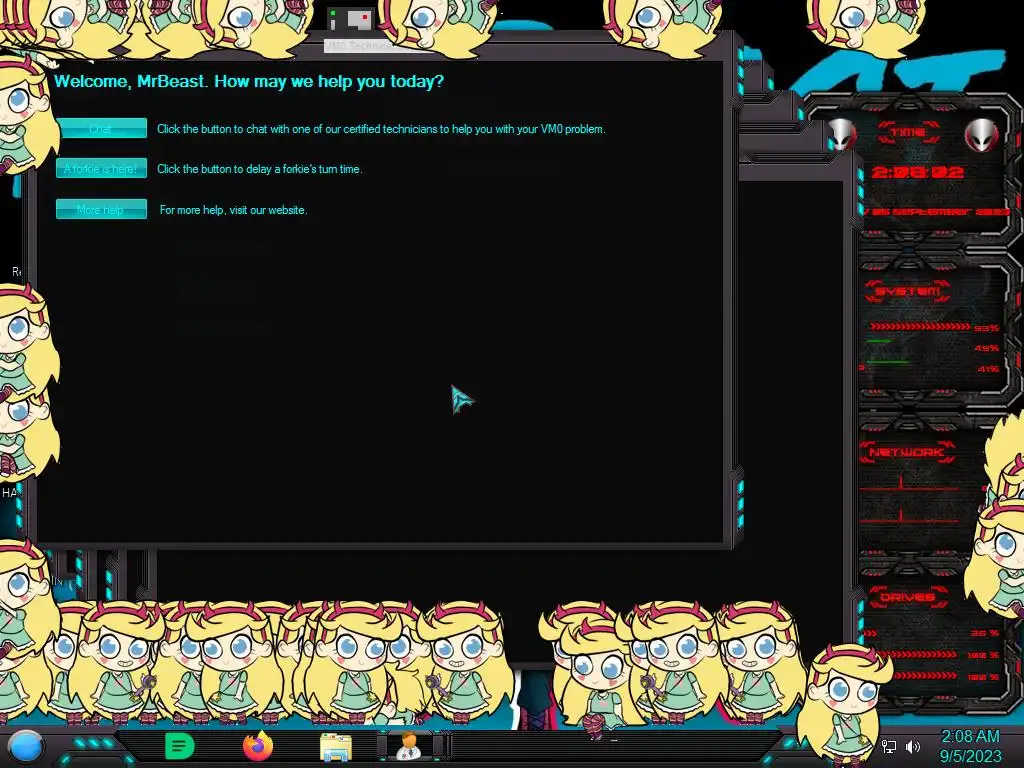
Task: Click the network tray icon
Action: coord(889,746)
